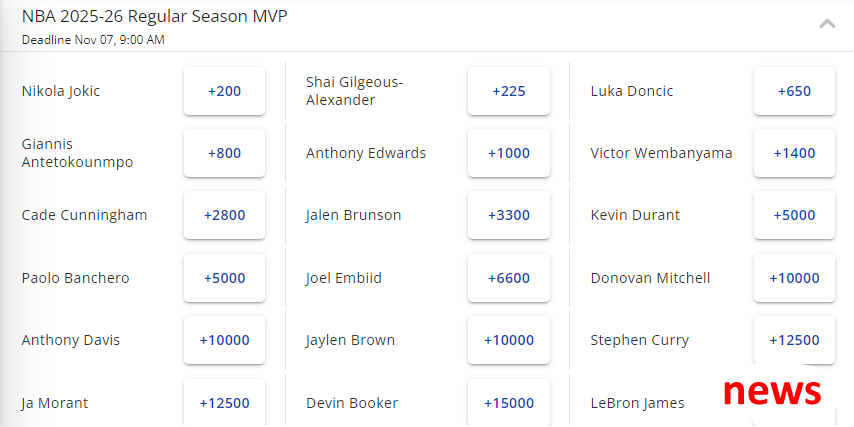
Task: Click Victor Wembanyama +1400 odds
Action: coord(794,153)
